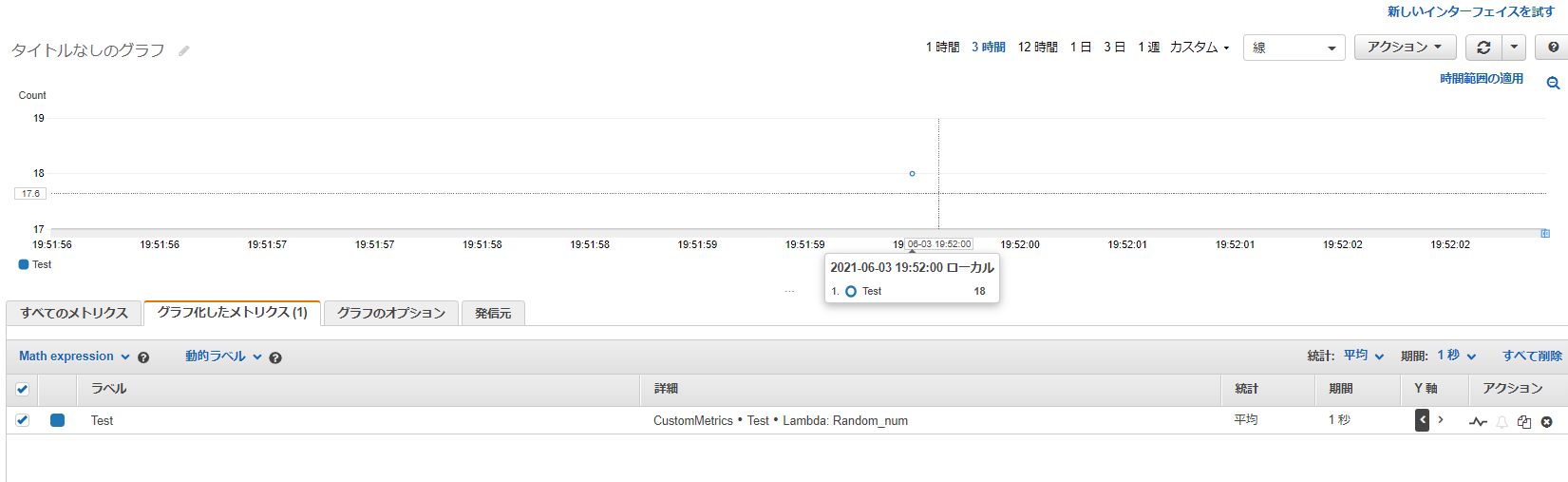Click the 1 秒 period cell in Test row

click(1339, 419)
